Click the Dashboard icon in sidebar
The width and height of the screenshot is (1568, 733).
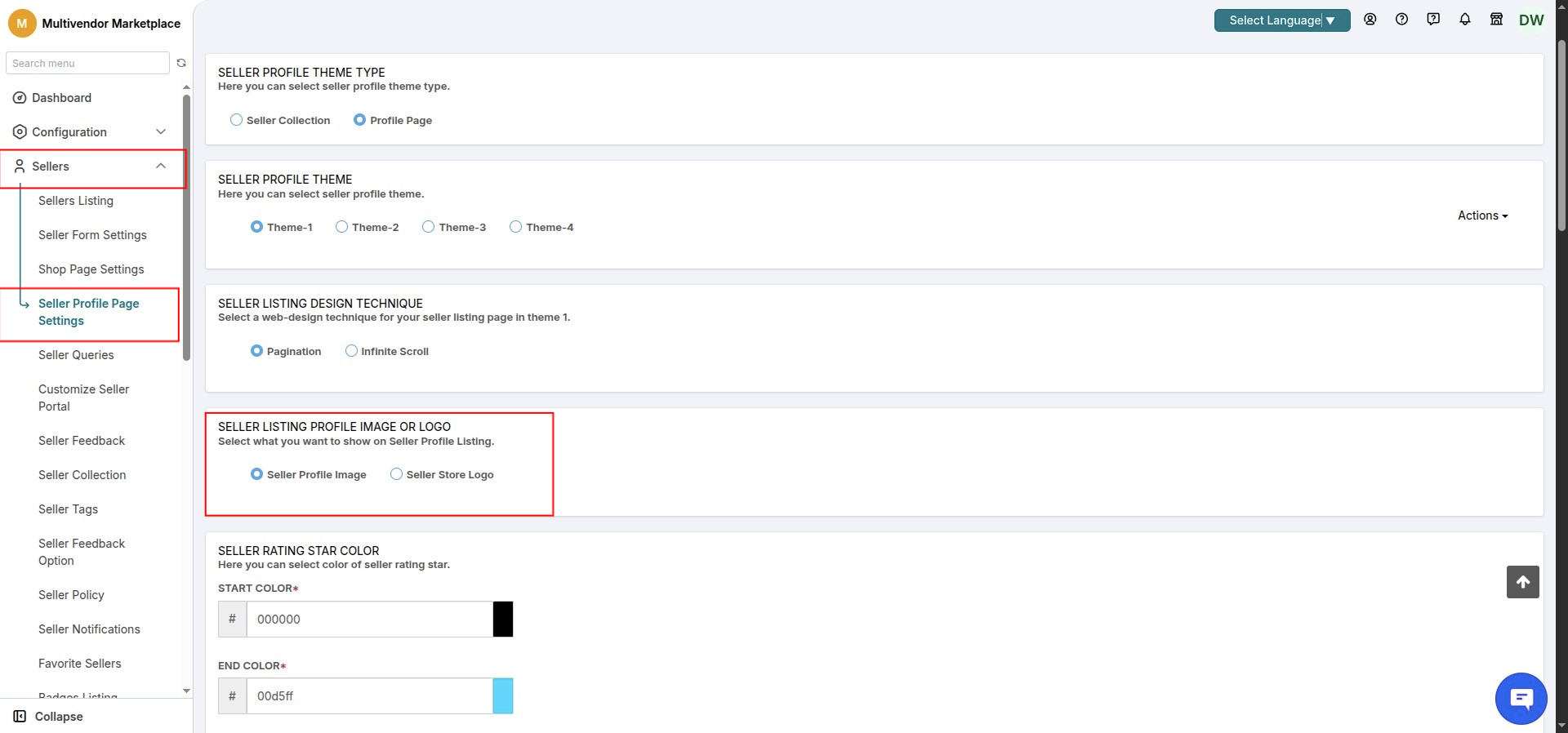(x=20, y=98)
